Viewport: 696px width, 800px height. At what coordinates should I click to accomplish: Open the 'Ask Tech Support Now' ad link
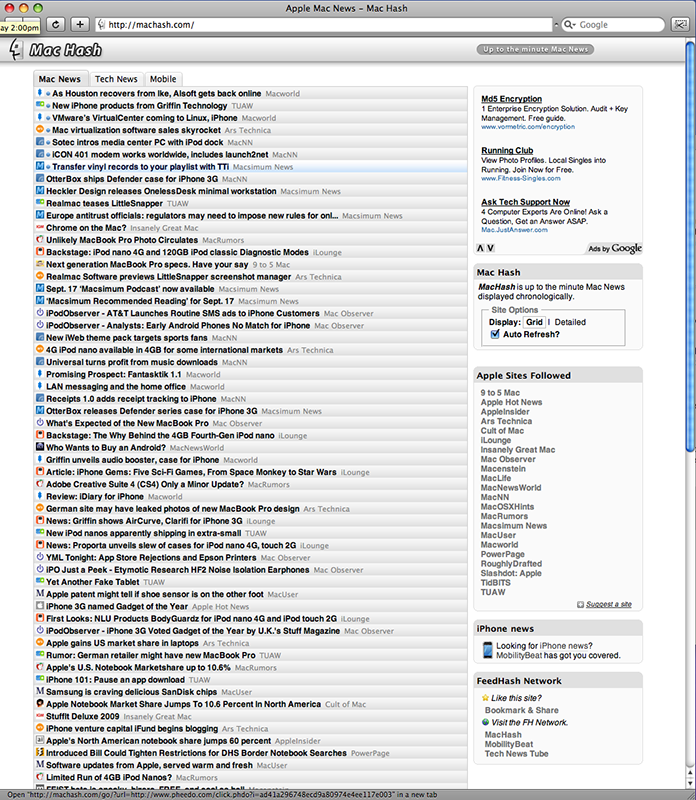[526, 202]
